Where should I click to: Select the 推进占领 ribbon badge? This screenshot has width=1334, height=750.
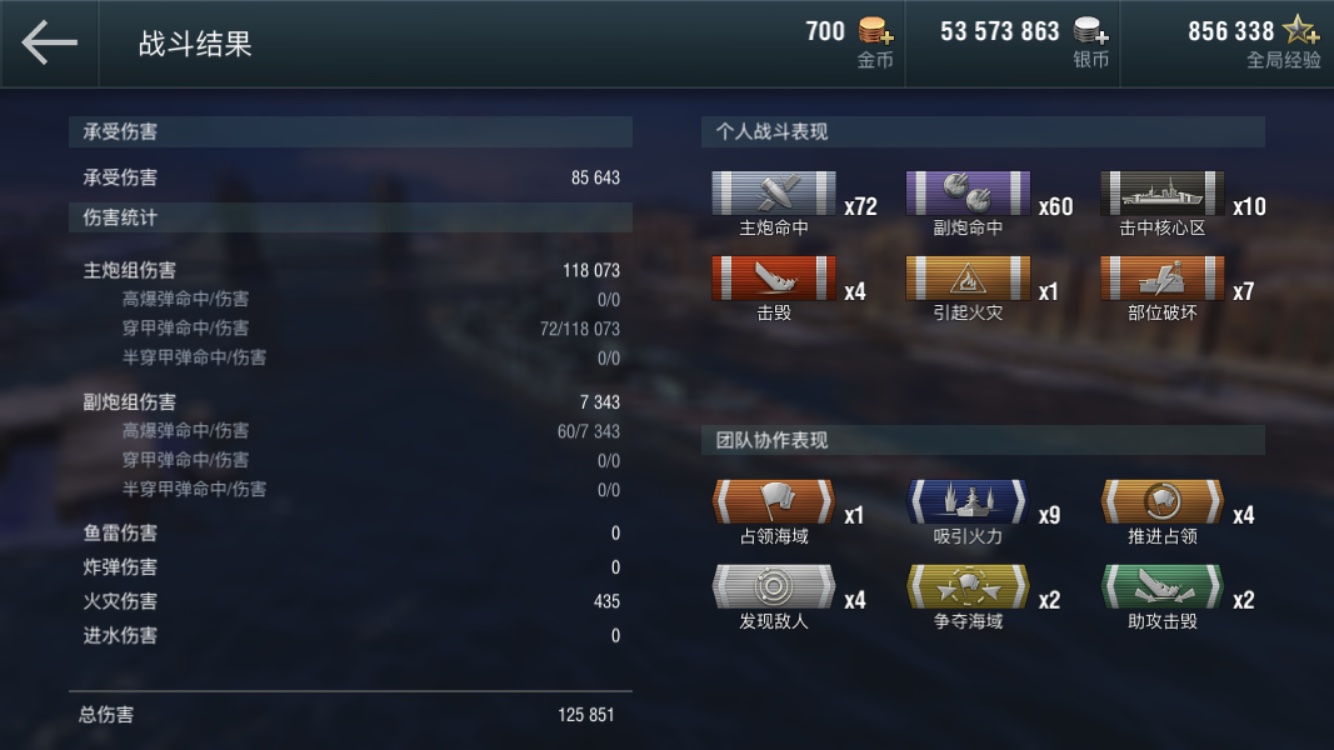tap(1162, 502)
